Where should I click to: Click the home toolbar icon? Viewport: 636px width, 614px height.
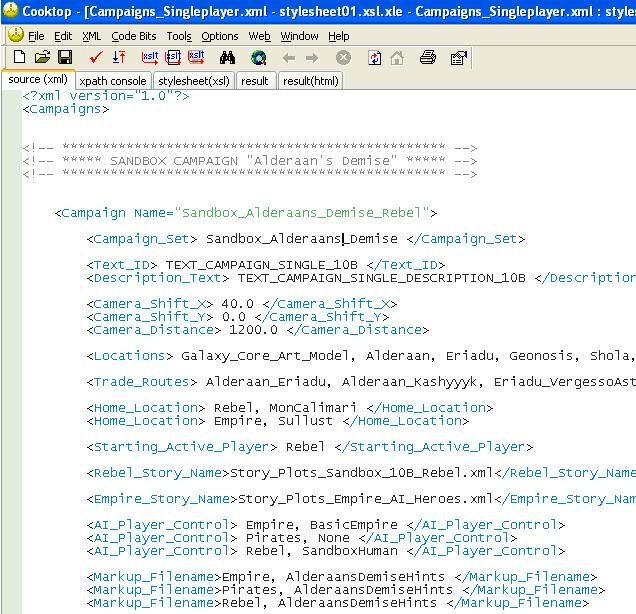coord(397,58)
